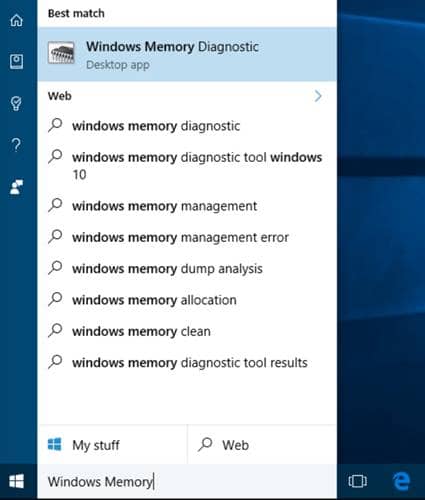Open Task View on the taskbar
This screenshot has width=425, height=500.
coord(357,481)
